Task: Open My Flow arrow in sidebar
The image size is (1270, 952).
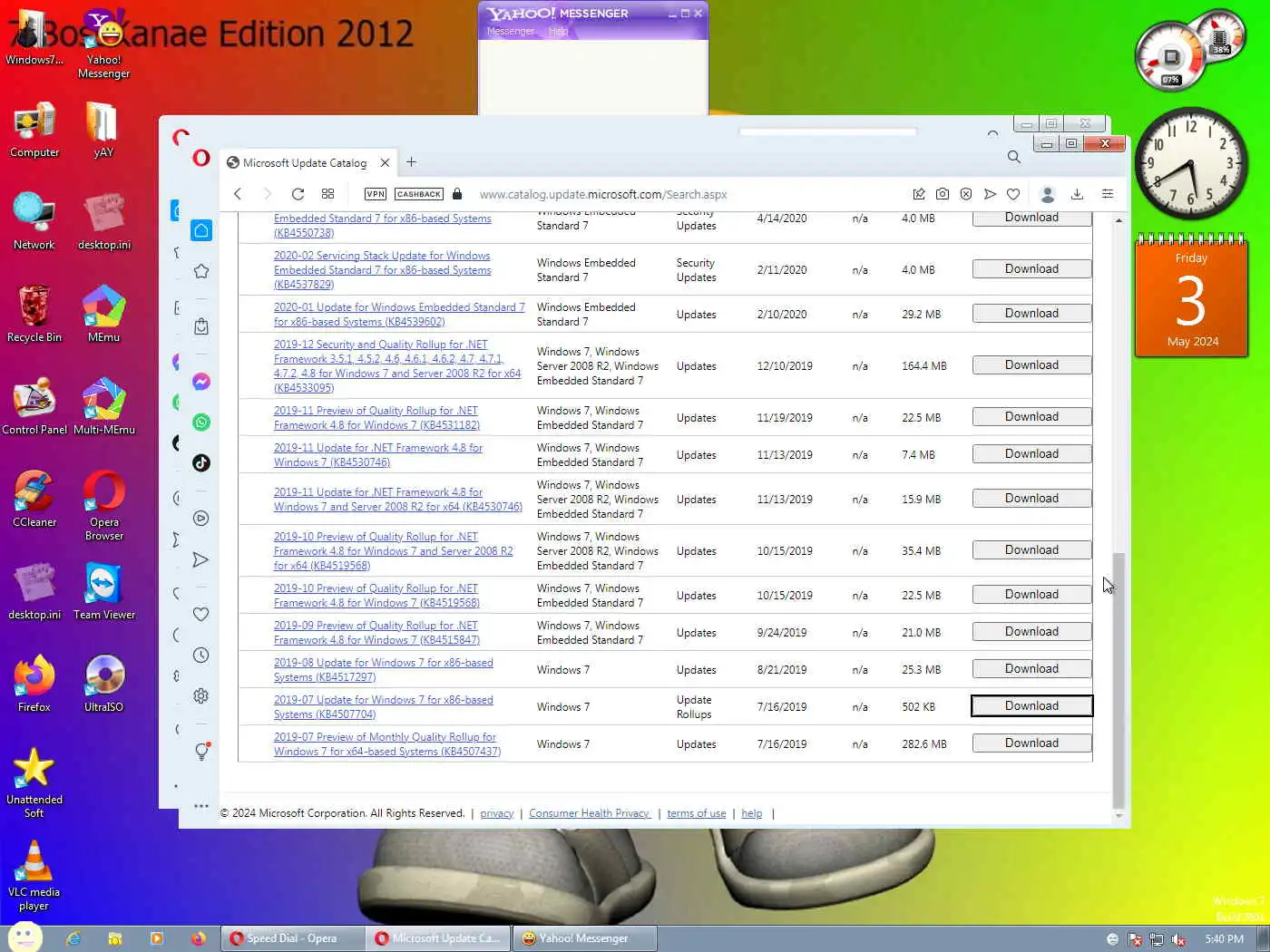Action: click(201, 559)
